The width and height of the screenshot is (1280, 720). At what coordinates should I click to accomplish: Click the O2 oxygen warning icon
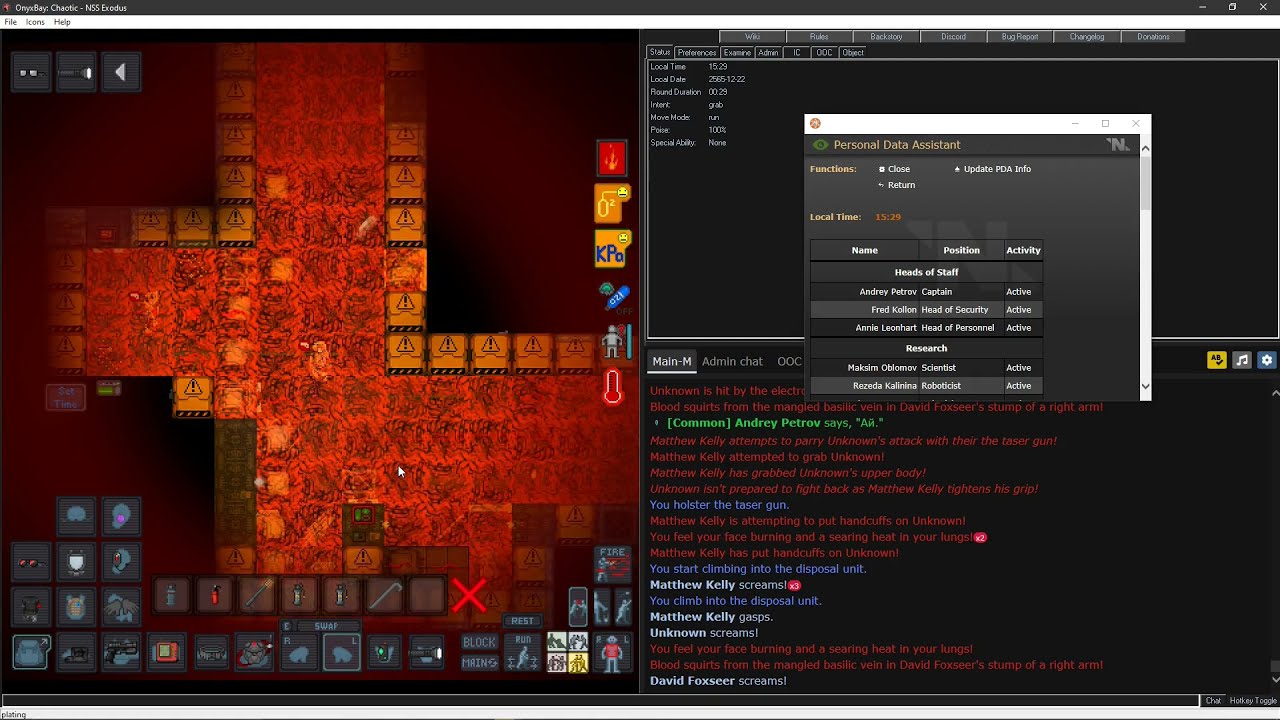click(611, 204)
